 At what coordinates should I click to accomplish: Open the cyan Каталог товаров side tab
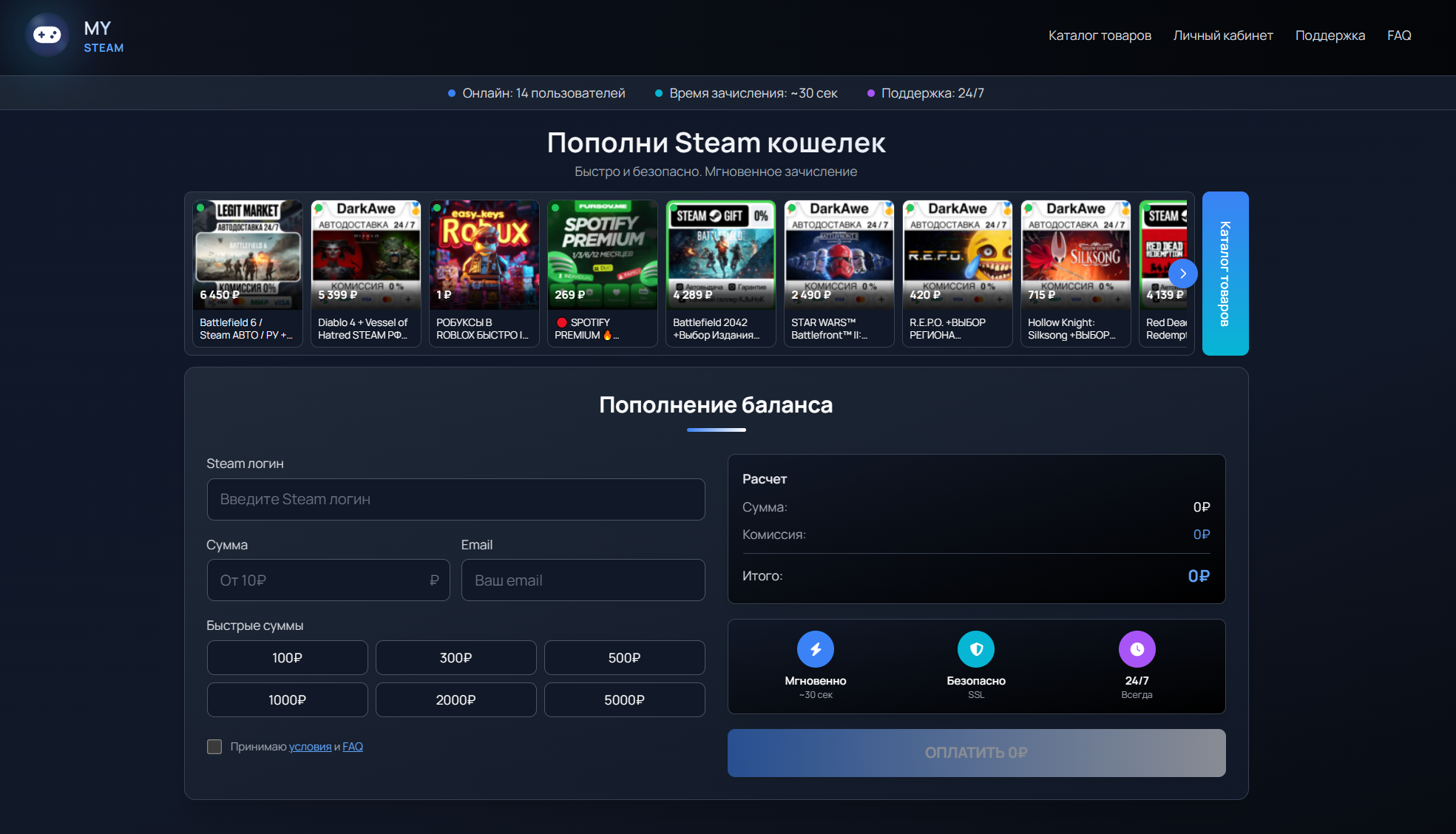pyautogui.click(x=1225, y=273)
